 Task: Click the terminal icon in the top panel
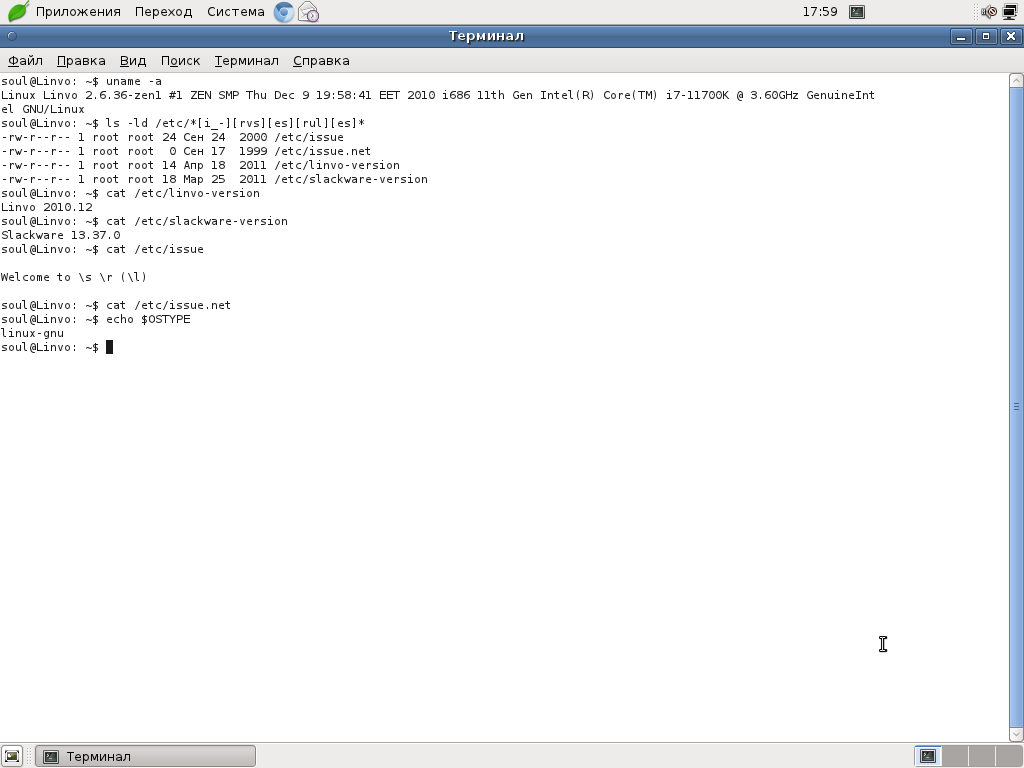click(x=857, y=12)
